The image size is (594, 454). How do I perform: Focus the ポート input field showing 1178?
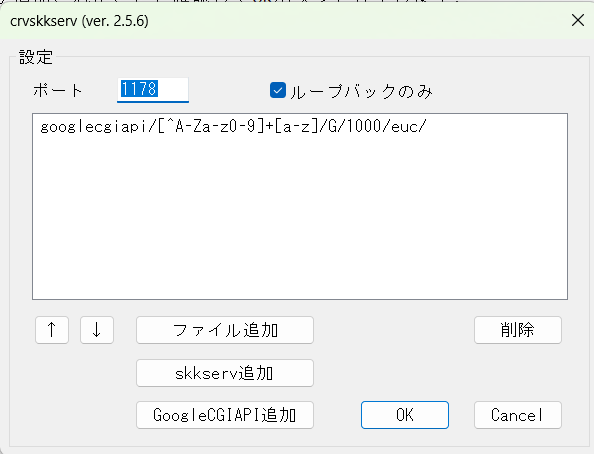click(x=153, y=90)
